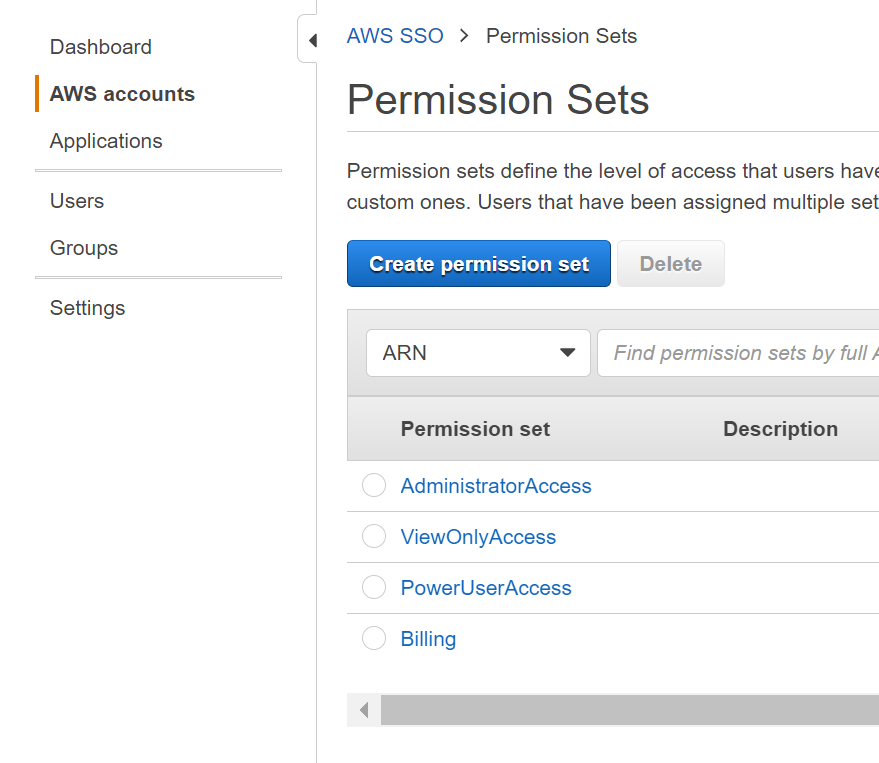Click the Permission set column header
The image size is (879, 763).
(x=475, y=429)
